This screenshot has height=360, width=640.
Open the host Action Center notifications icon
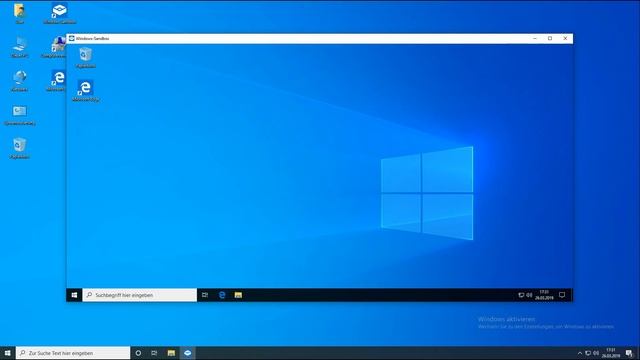click(x=629, y=353)
